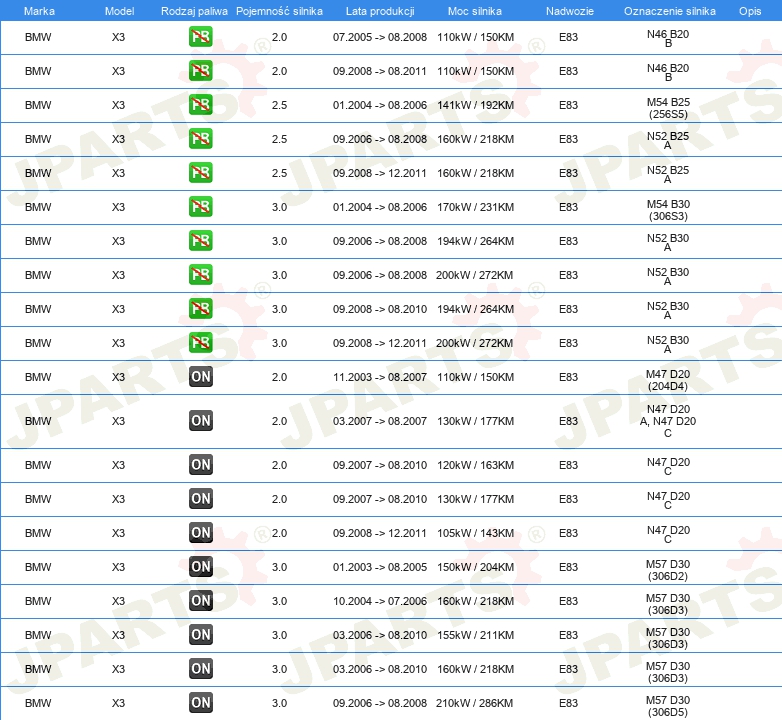Image resolution: width=782 pixels, height=720 pixels.
Task: Click the ON icon in the 03.2007 -> 08.2007 row
Action: click(x=200, y=421)
